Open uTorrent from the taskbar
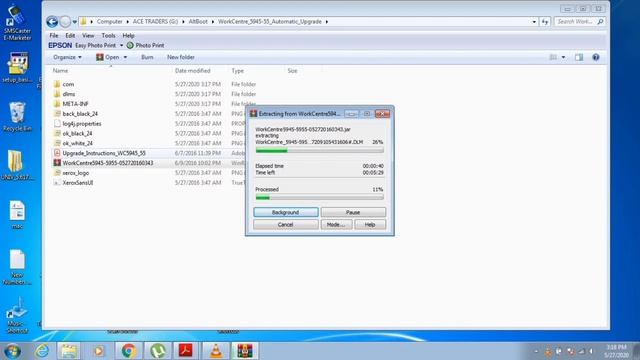The image size is (640, 360). click(x=158, y=351)
